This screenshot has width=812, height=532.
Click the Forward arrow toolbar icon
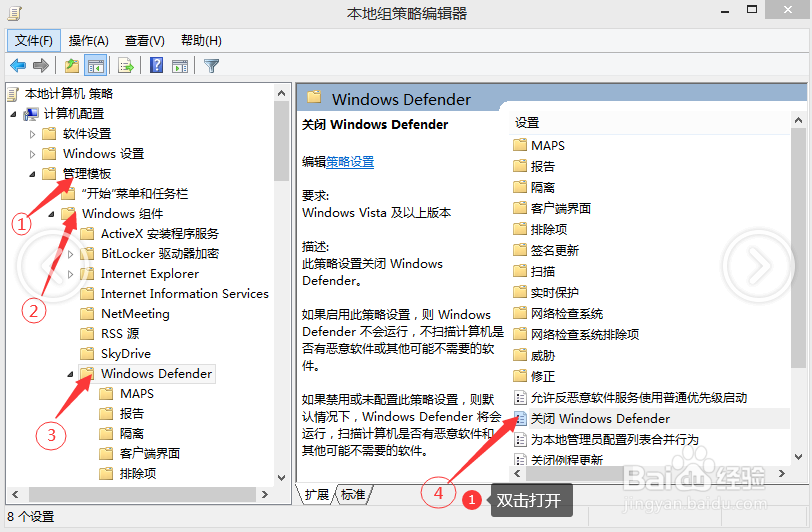(x=40, y=66)
